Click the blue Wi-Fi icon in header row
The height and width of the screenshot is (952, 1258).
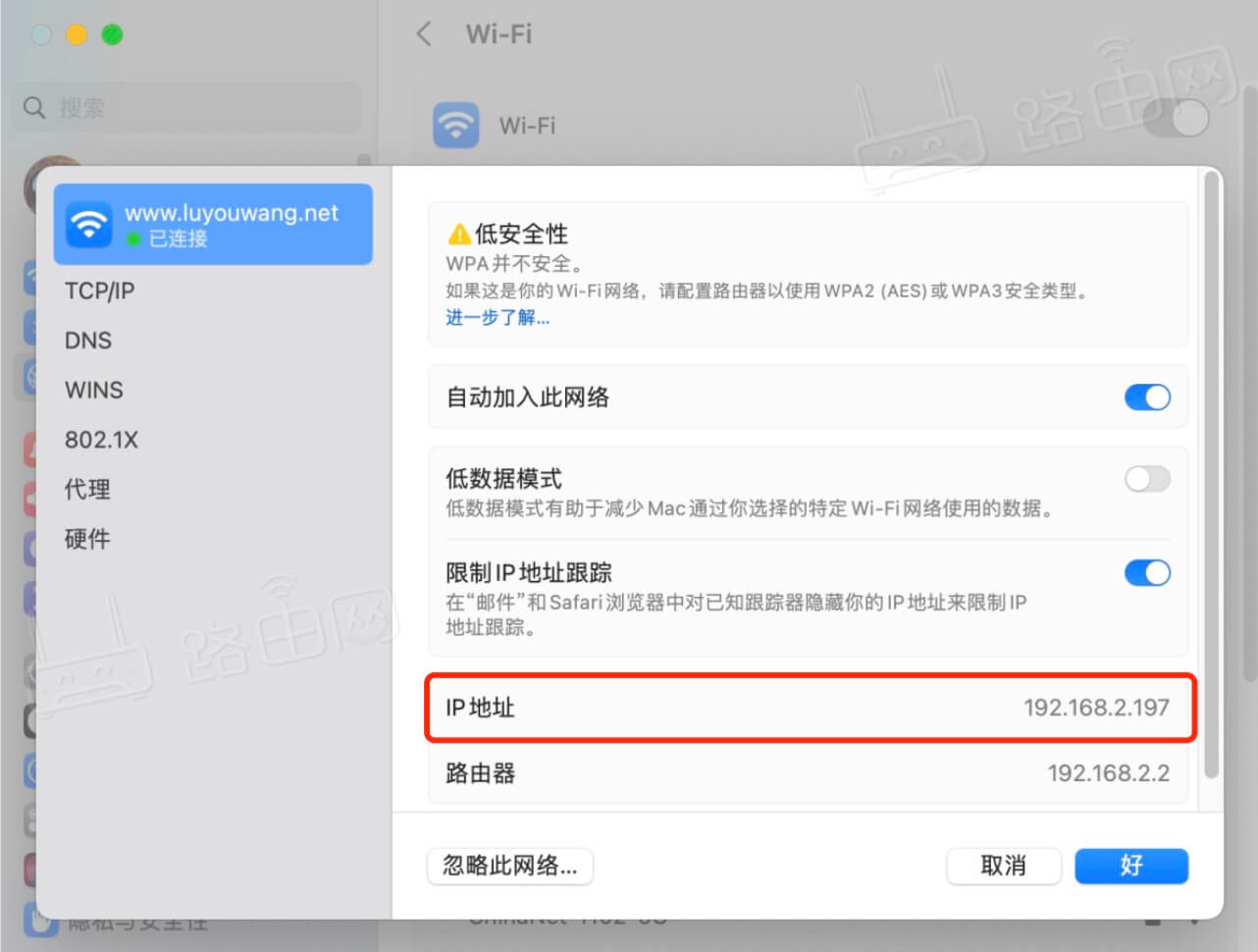click(455, 126)
